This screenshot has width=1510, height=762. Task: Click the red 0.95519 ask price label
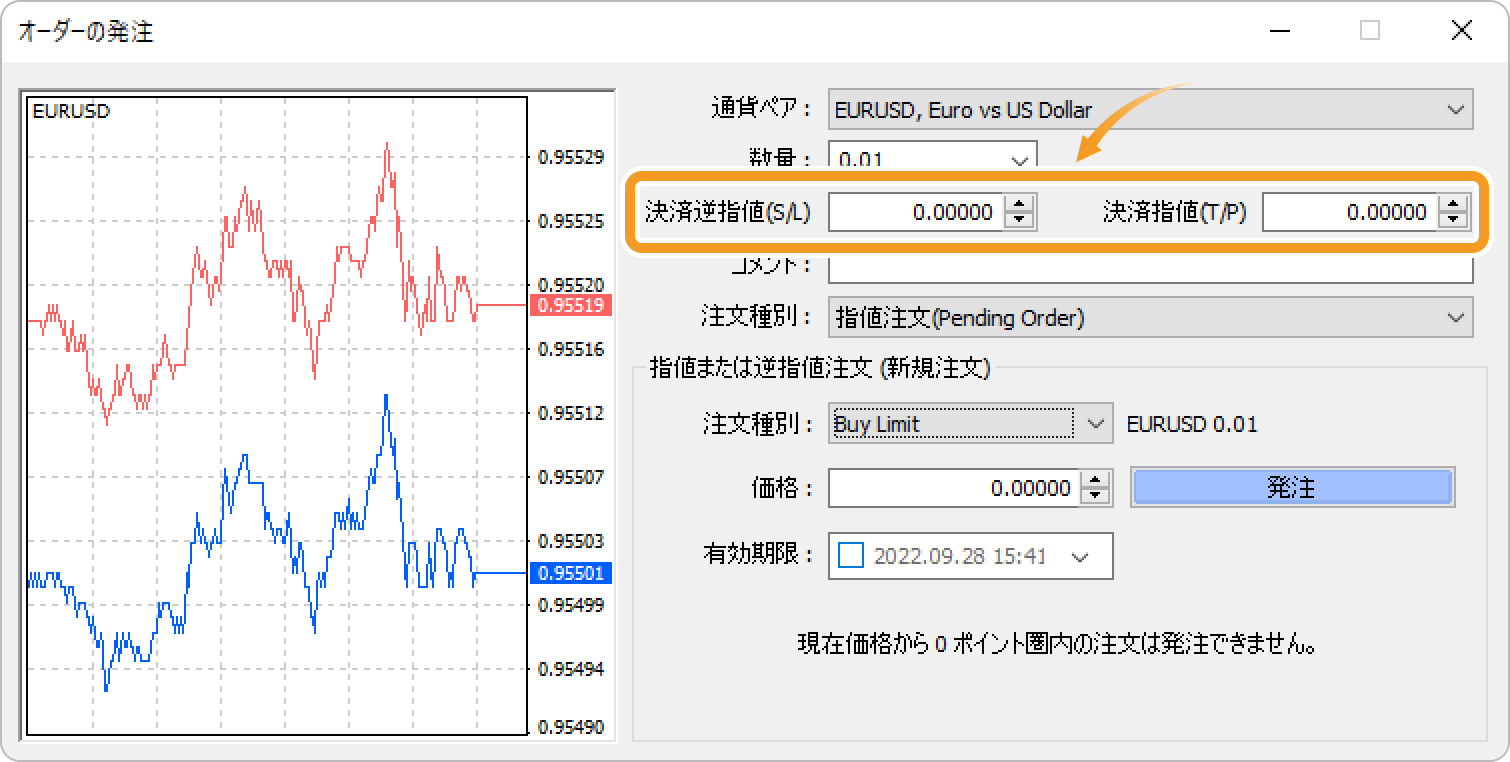point(570,305)
